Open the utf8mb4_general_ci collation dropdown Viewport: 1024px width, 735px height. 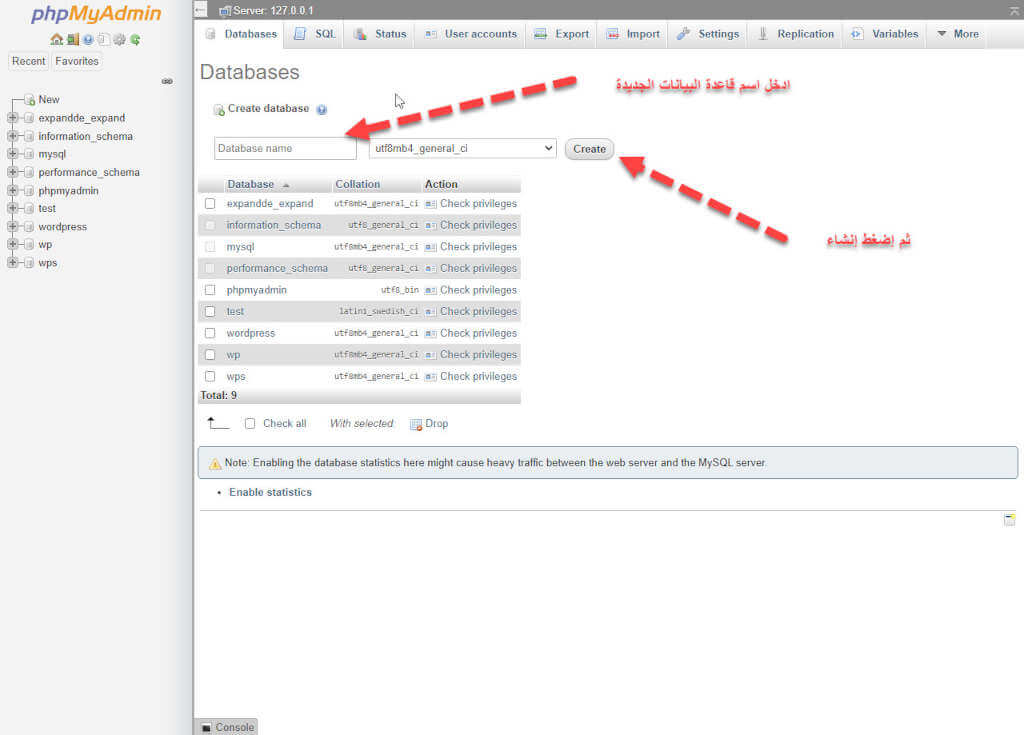pyautogui.click(x=463, y=148)
